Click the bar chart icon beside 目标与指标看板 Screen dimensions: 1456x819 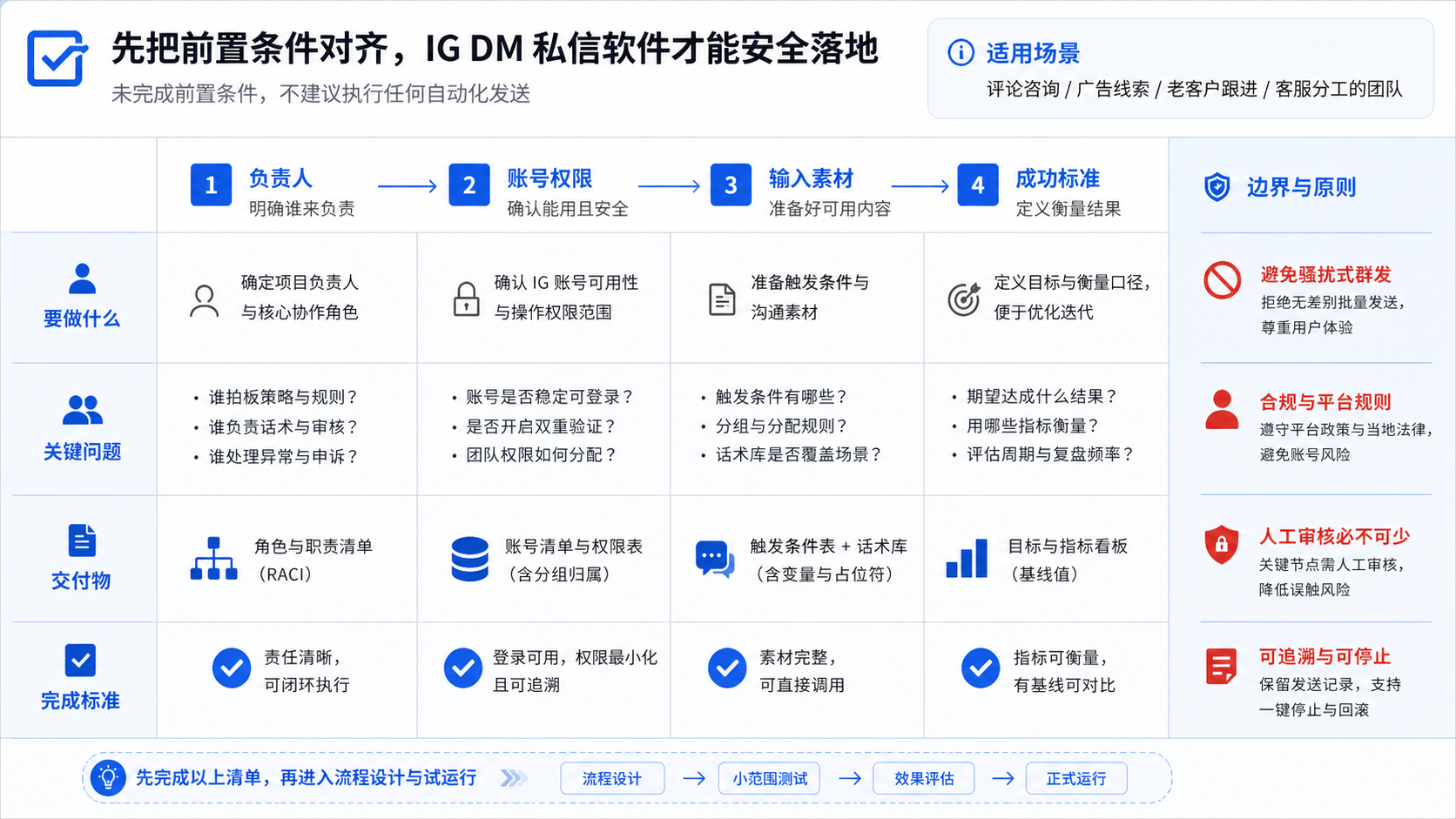pyautogui.click(x=967, y=558)
